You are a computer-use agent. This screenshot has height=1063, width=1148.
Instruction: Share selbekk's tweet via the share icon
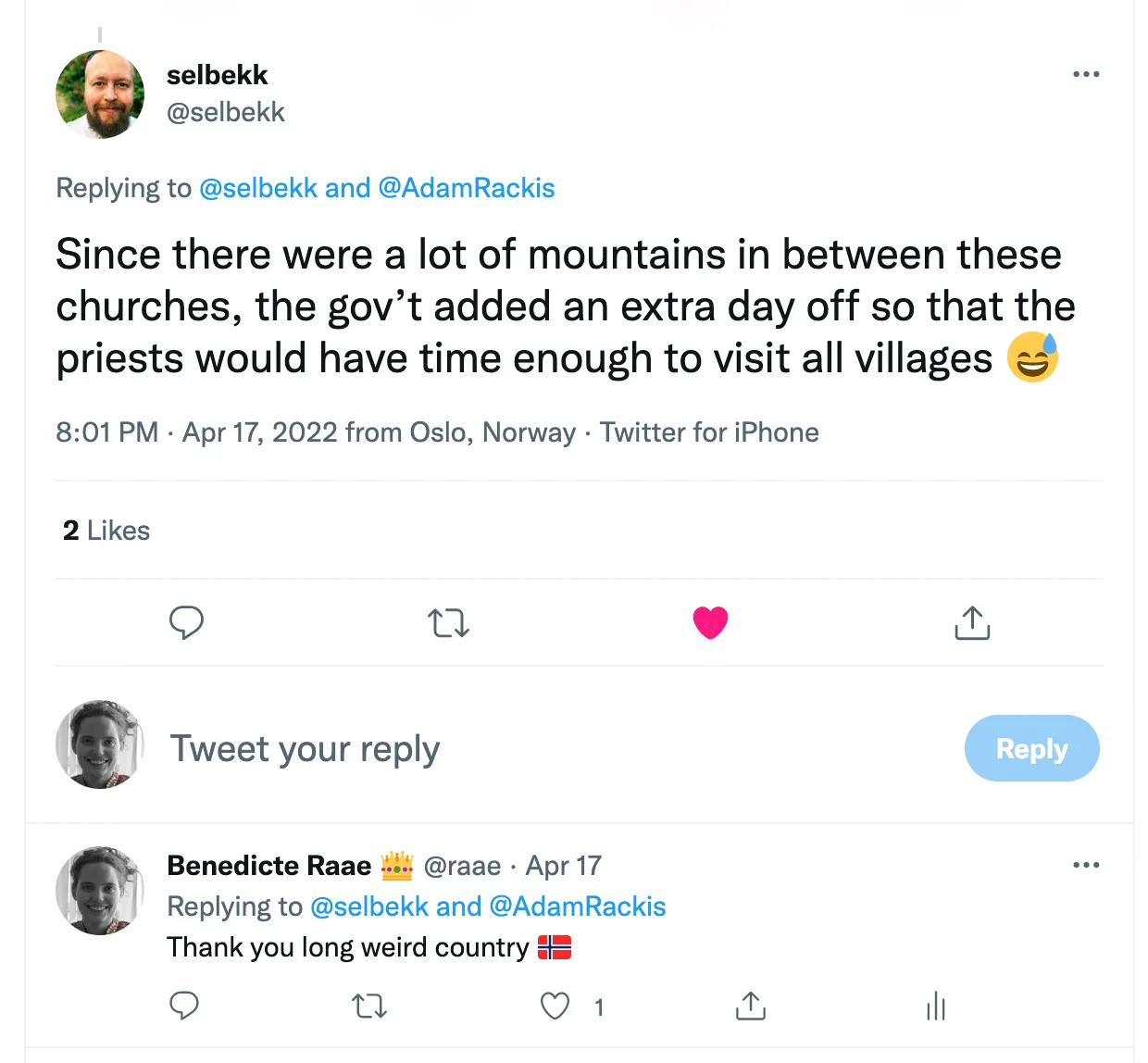[x=971, y=622]
